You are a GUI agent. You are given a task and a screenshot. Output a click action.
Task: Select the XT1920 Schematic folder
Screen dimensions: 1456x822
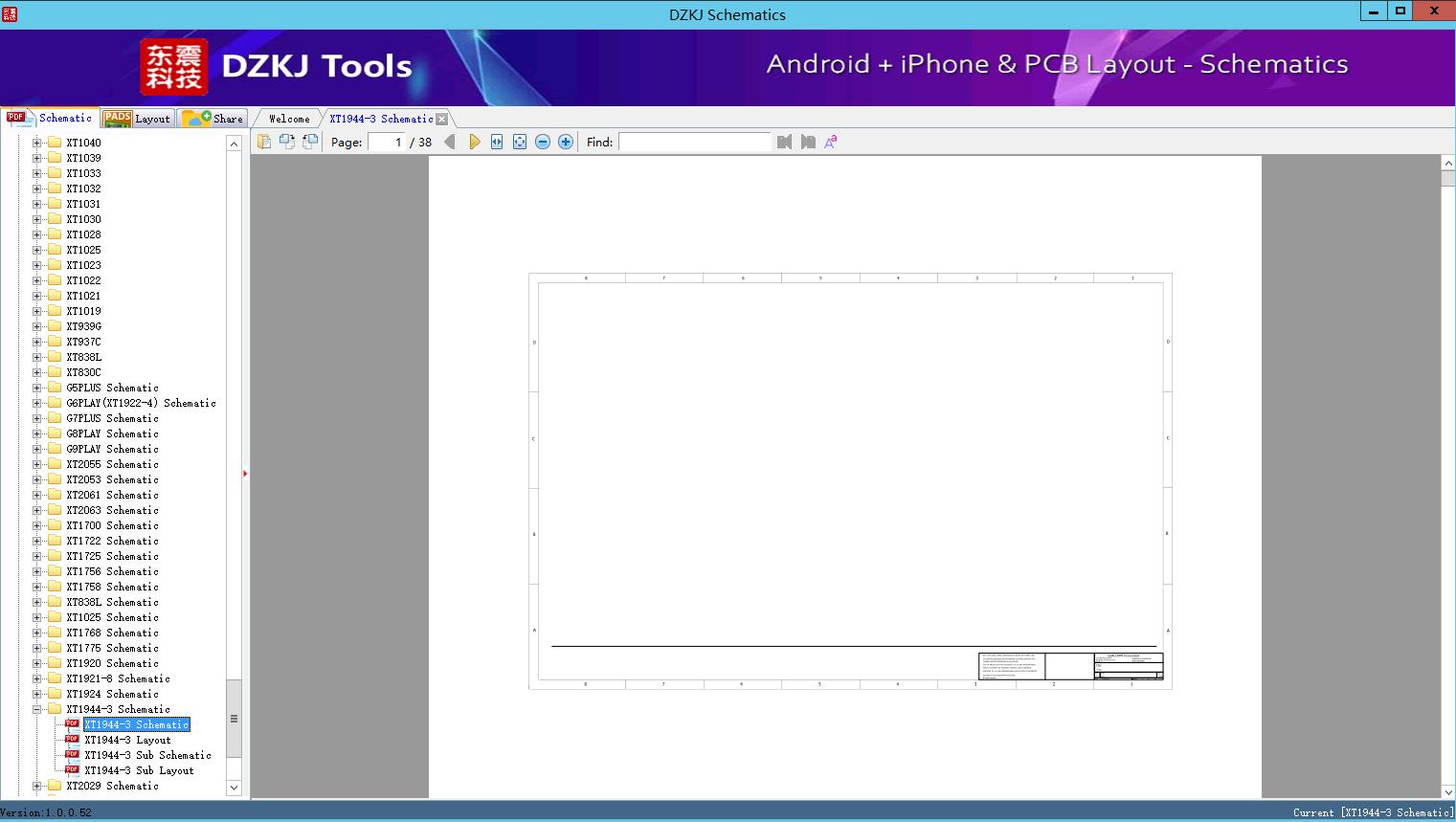112,663
